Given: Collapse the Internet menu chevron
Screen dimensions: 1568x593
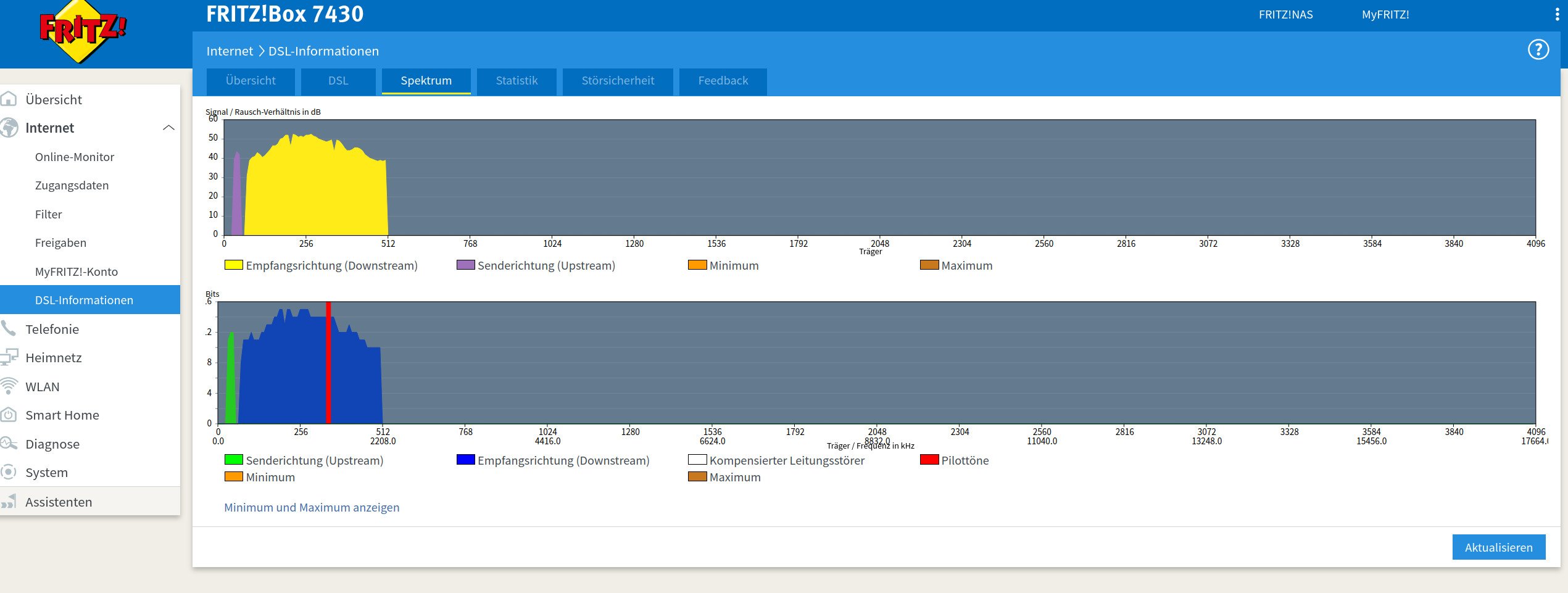Looking at the screenshot, I should click(x=168, y=128).
